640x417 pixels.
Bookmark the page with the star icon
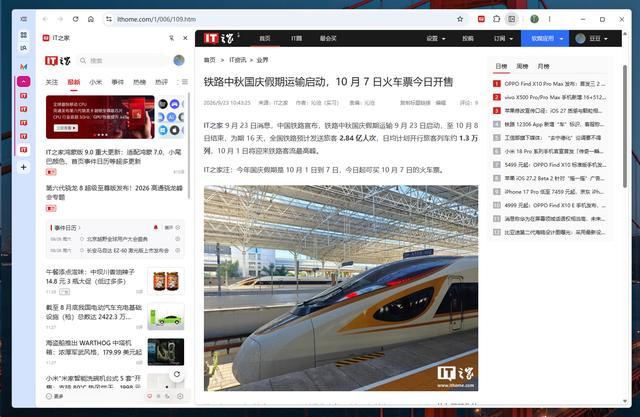point(460,19)
